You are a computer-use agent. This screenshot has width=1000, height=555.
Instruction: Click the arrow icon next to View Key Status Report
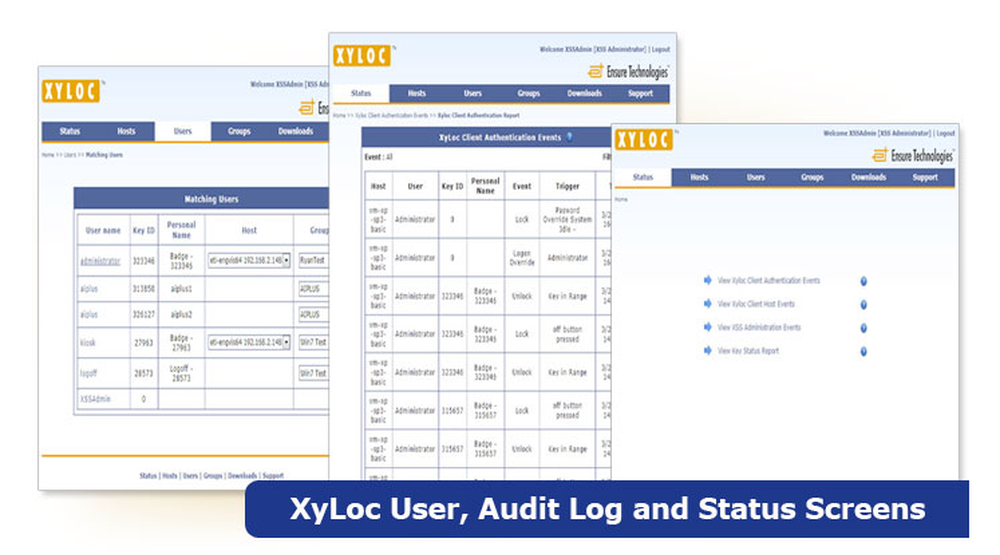[x=707, y=350]
